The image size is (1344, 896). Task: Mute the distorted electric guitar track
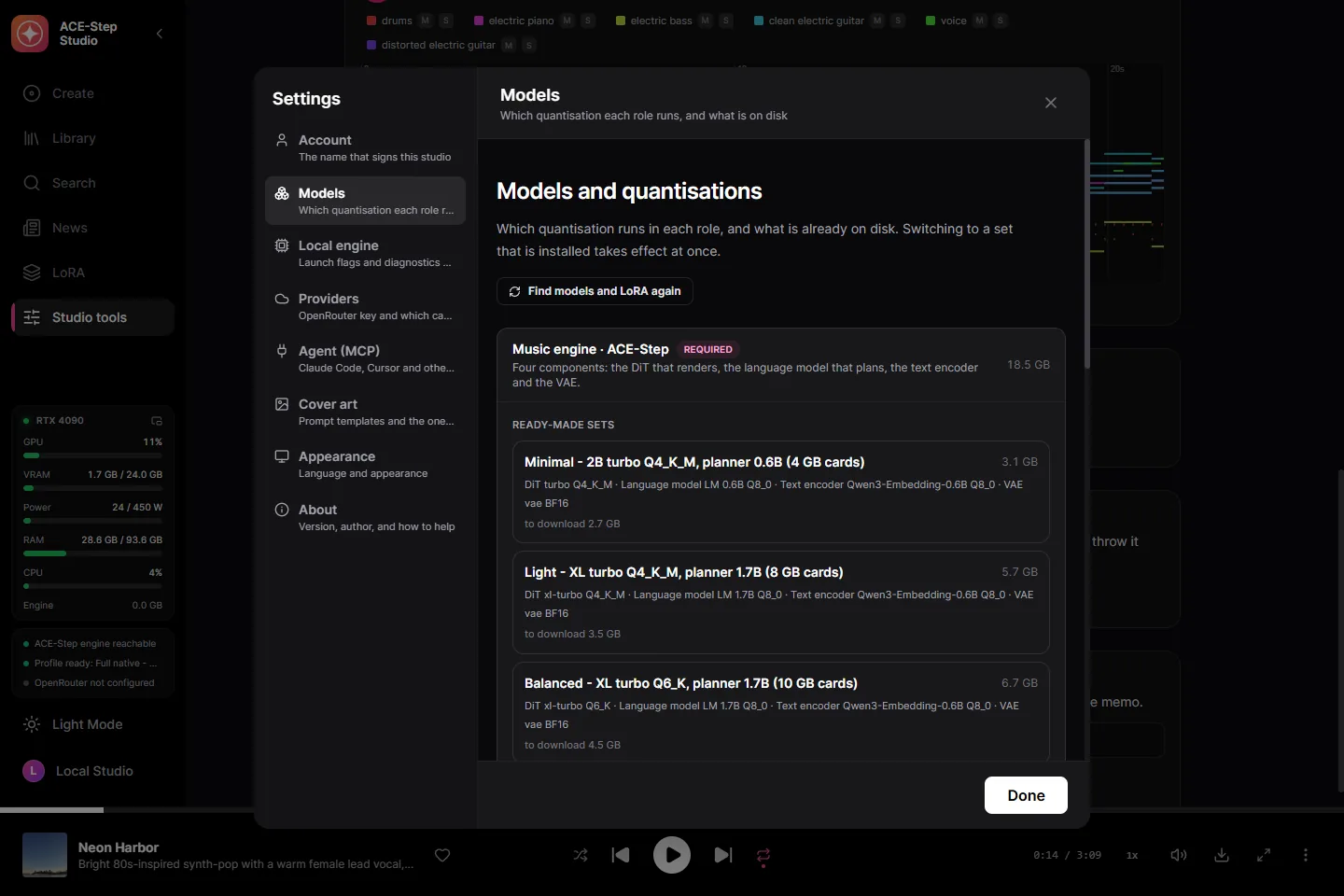tap(509, 45)
